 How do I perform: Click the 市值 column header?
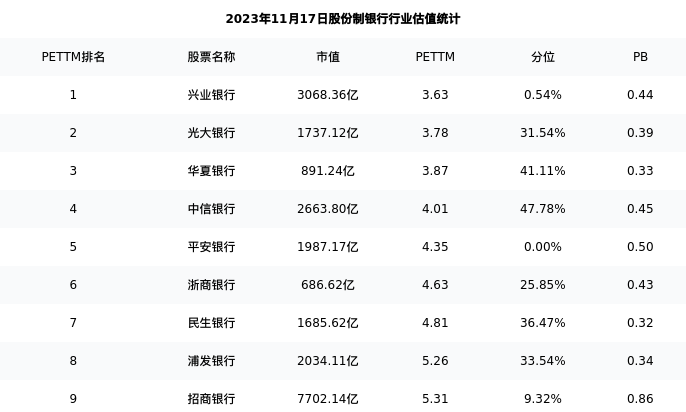point(328,57)
